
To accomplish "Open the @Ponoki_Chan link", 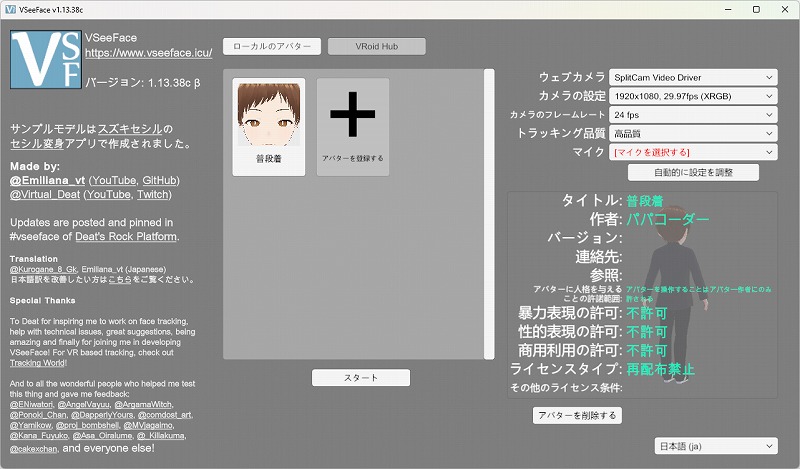I will pos(38,415).
